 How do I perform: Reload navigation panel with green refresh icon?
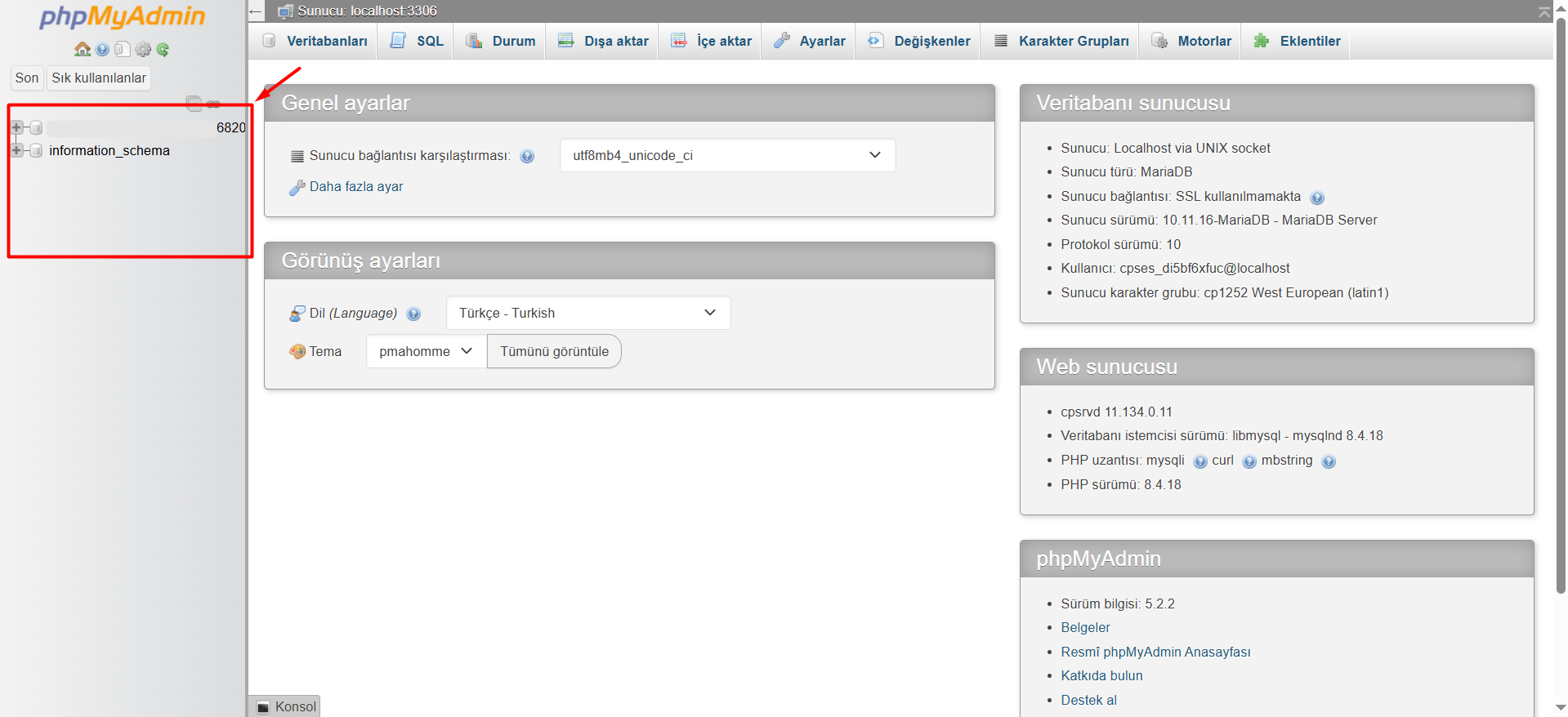coord(163,50)
